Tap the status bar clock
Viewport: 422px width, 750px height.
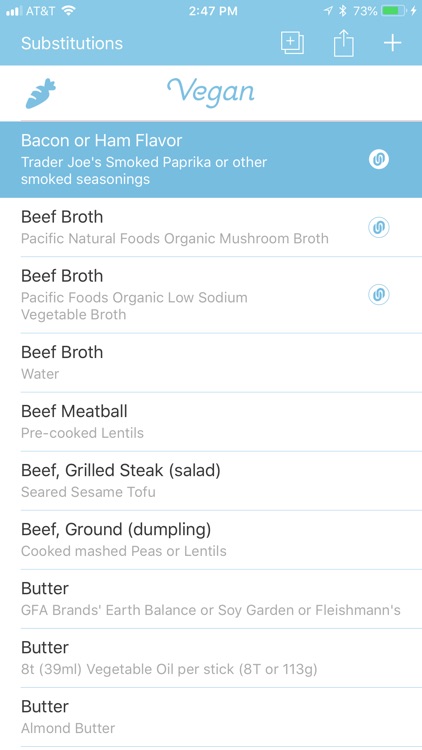click(213, 11)
